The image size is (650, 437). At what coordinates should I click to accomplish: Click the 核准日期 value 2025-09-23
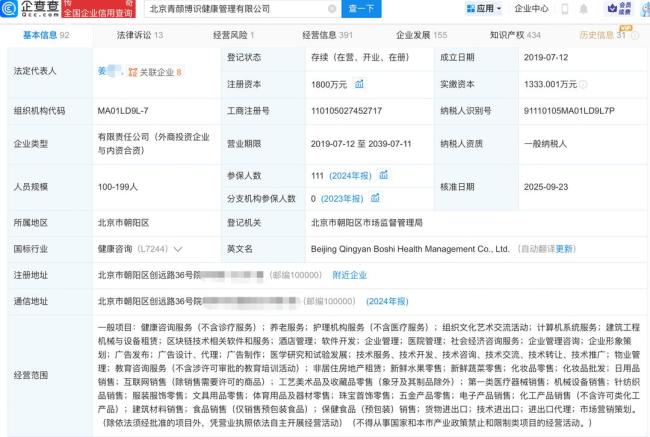pos(546,187)
